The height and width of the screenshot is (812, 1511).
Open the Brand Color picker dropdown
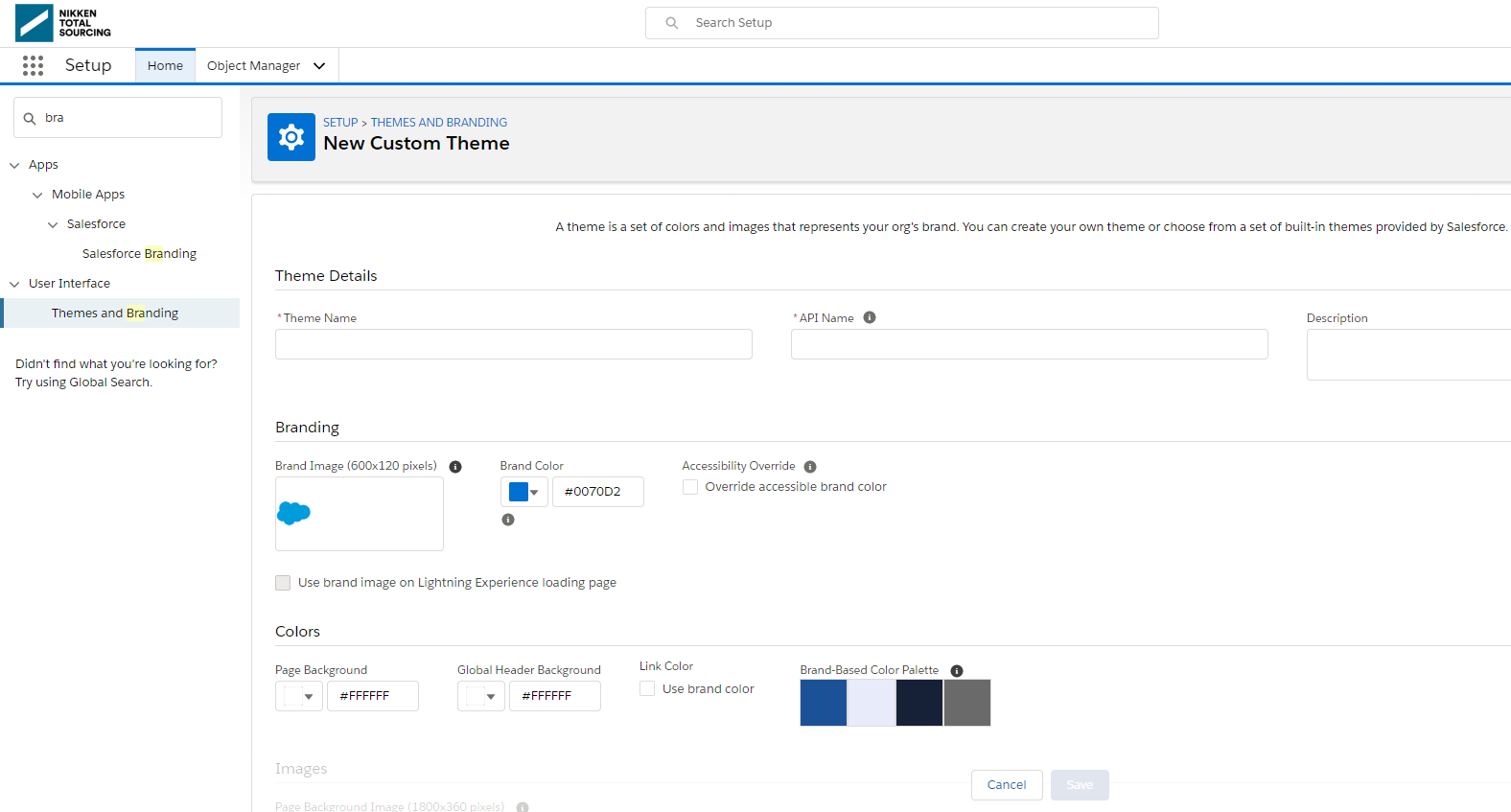click(523, 492)
